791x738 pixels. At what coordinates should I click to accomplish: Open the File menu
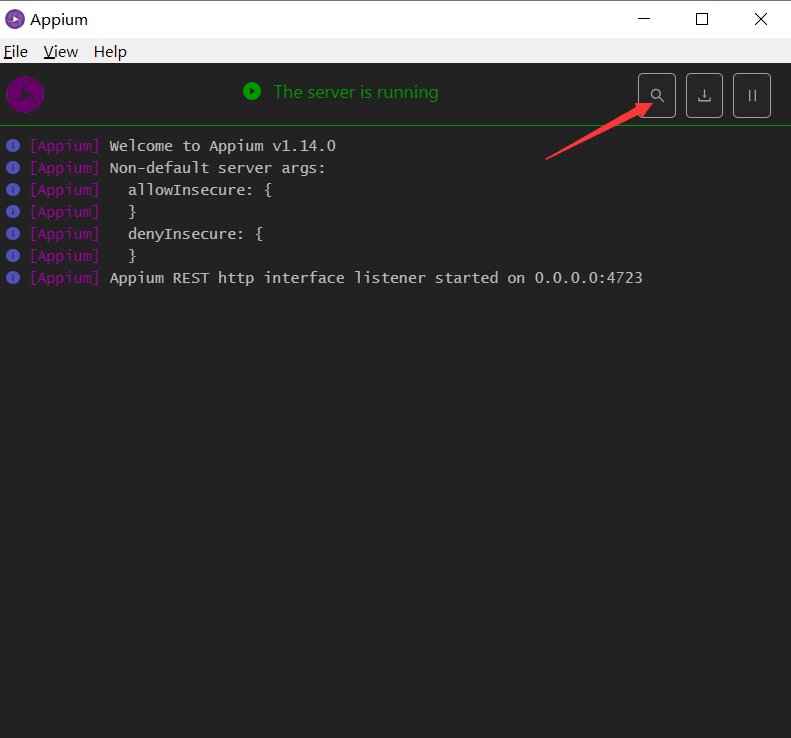16,51
